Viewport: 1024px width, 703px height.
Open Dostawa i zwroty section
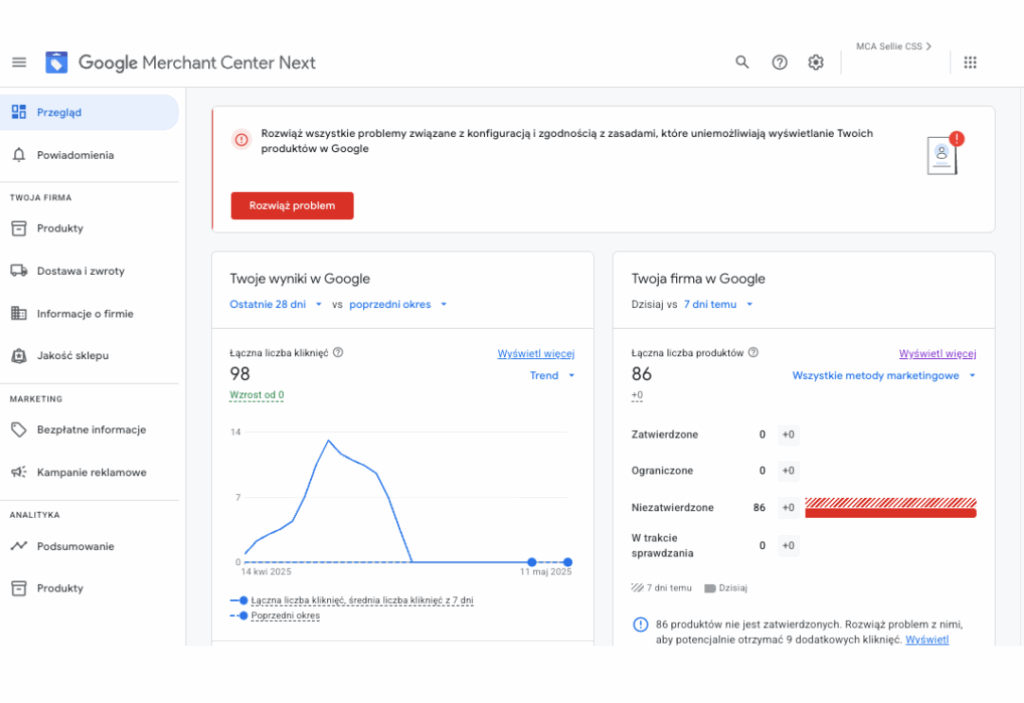coord(80,271)
